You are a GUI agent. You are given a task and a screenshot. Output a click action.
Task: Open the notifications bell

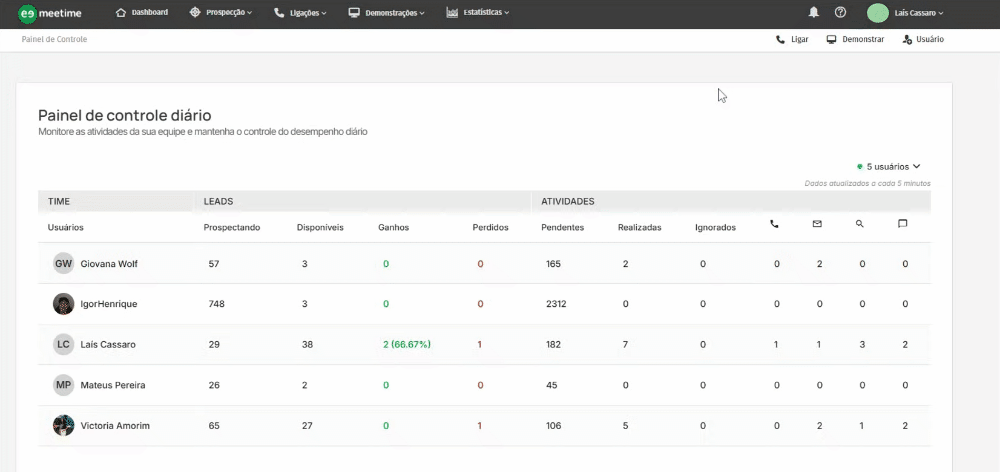(x=813, y=13)
